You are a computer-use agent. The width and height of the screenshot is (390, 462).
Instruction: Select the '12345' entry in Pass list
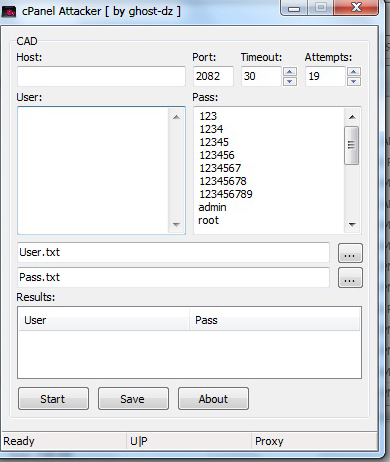pos(214,142)
